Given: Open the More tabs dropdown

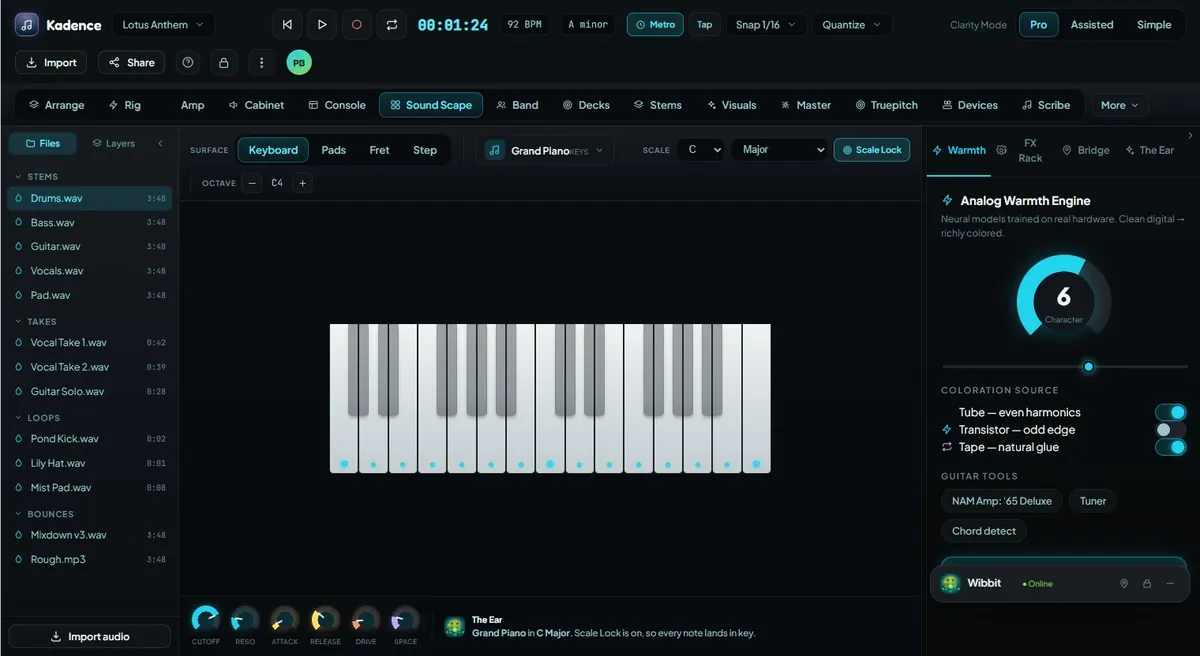Looking at the screenshot, I should [1120, 105].
